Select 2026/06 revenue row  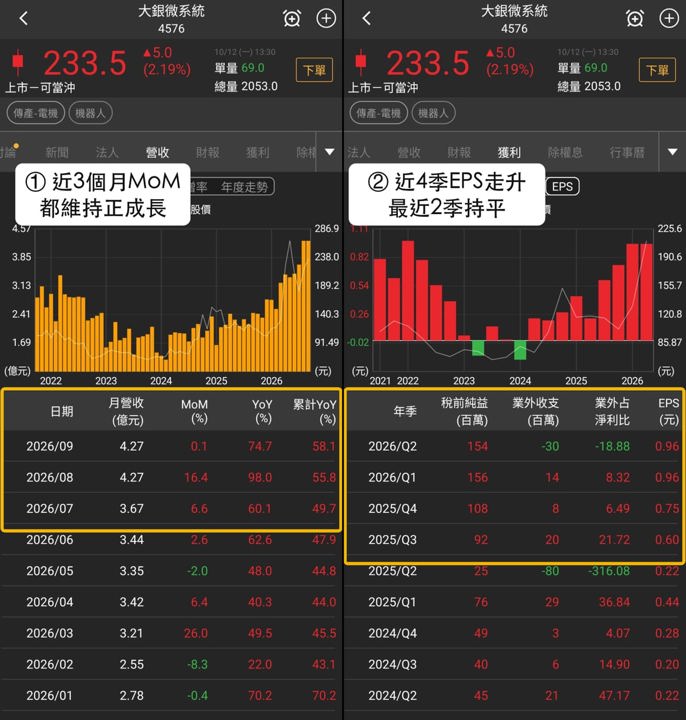pyautogui.click(x=171, y=540)
